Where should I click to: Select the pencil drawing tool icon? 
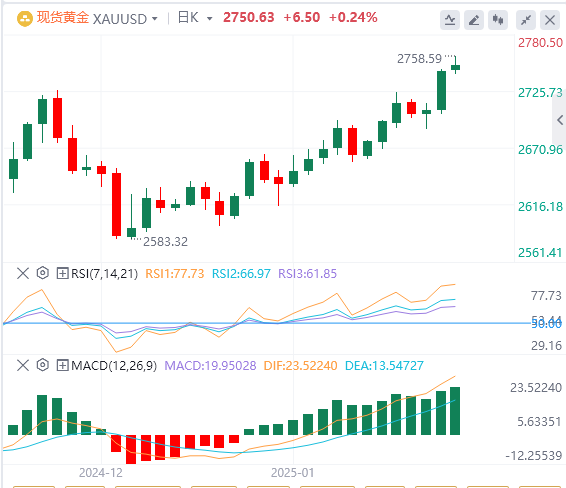(474, 20)
